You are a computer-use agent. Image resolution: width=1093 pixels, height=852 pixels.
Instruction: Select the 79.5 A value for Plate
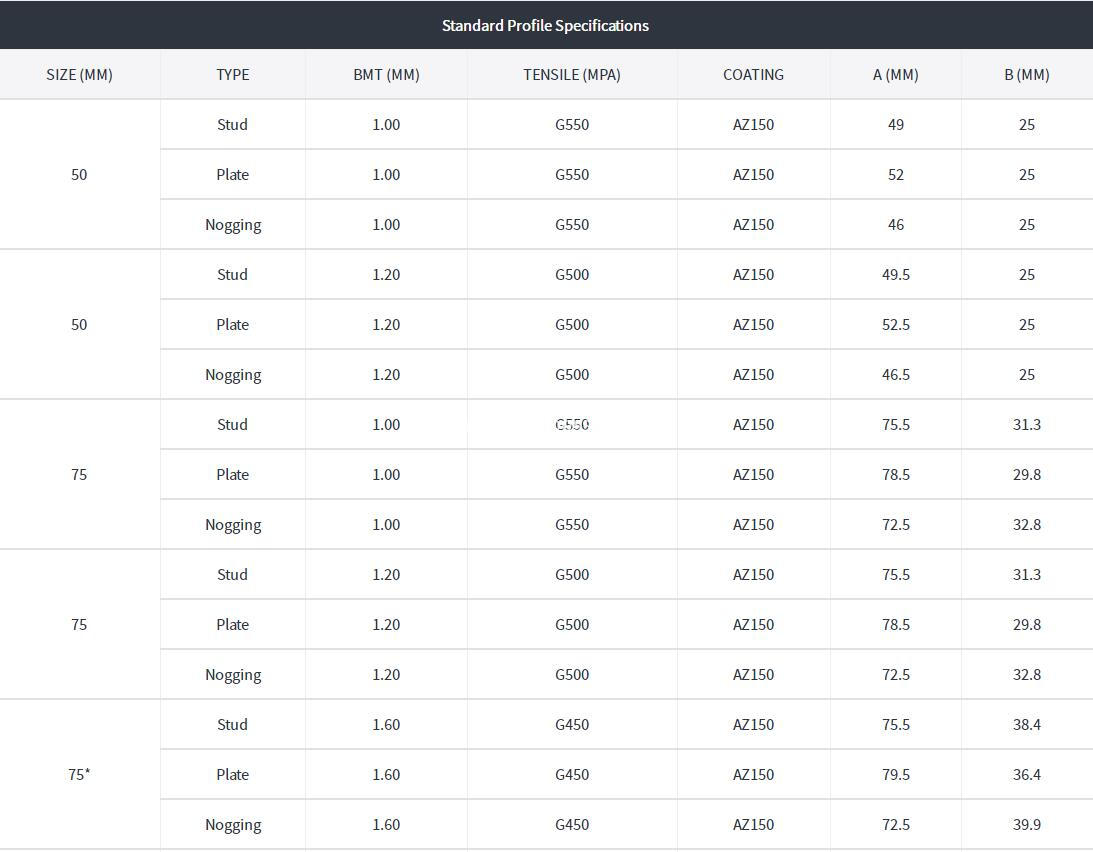(896, 774)
